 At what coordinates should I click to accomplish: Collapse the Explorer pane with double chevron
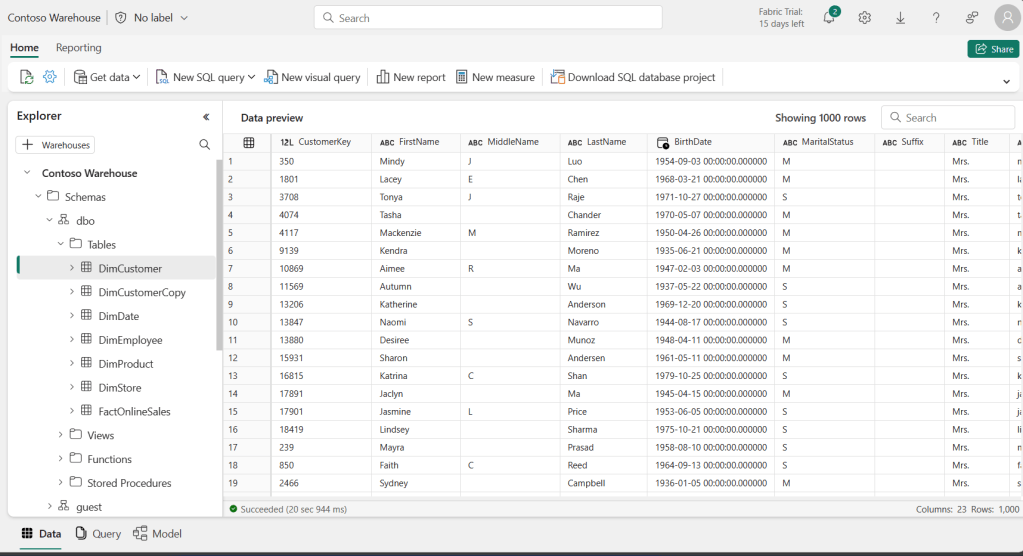coord(206,116)
